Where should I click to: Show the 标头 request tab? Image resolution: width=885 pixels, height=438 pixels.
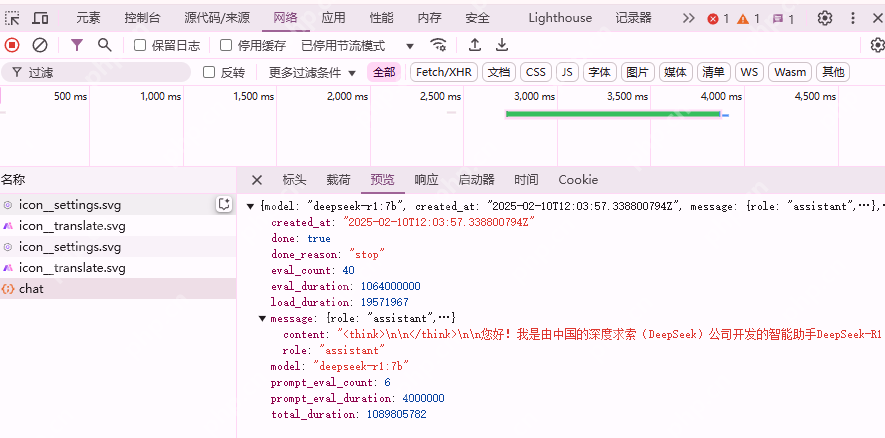pos(294,180)
